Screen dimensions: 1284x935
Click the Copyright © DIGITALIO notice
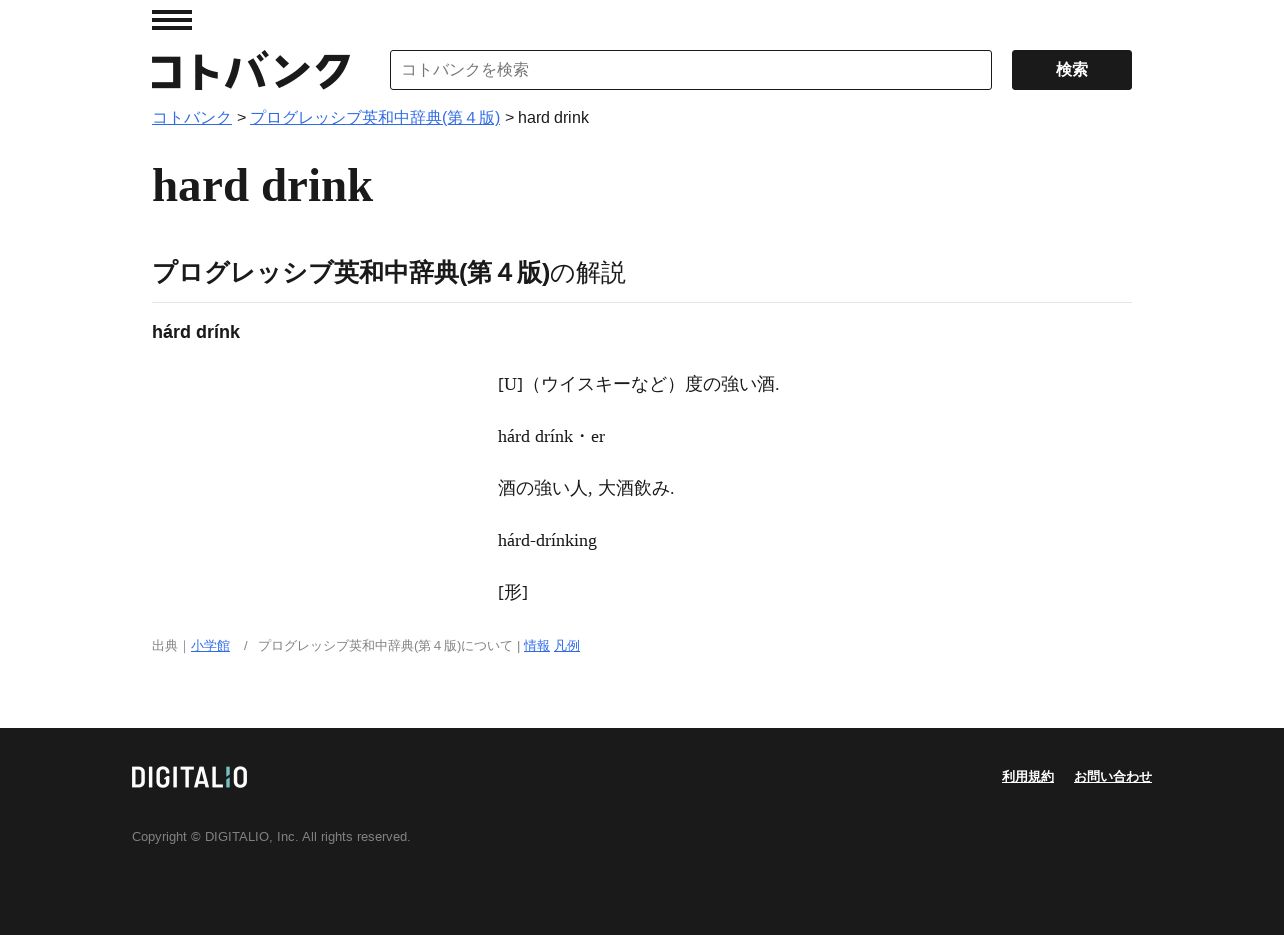(271, 837)
